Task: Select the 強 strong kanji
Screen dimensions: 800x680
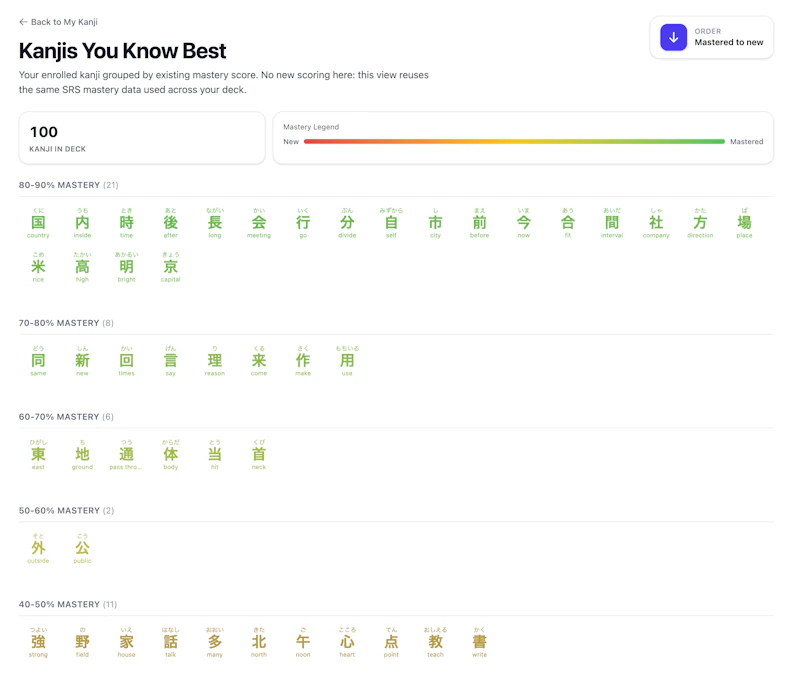Action: click(38, 642)
